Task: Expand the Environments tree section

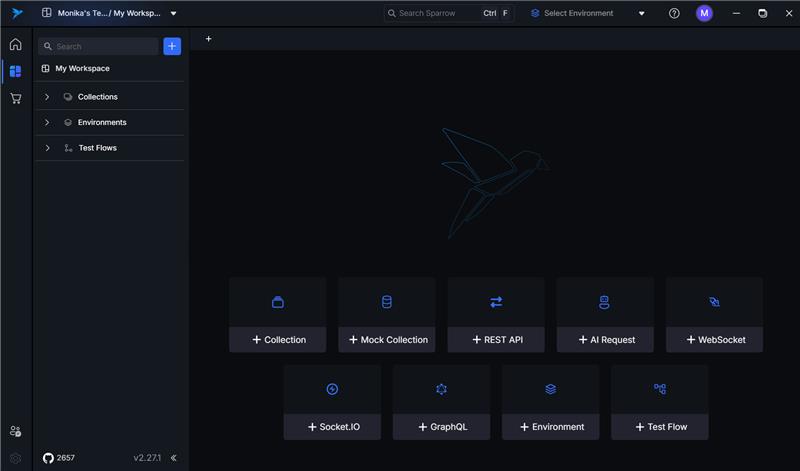Action: pyautogui.click(x=47, y=122)
